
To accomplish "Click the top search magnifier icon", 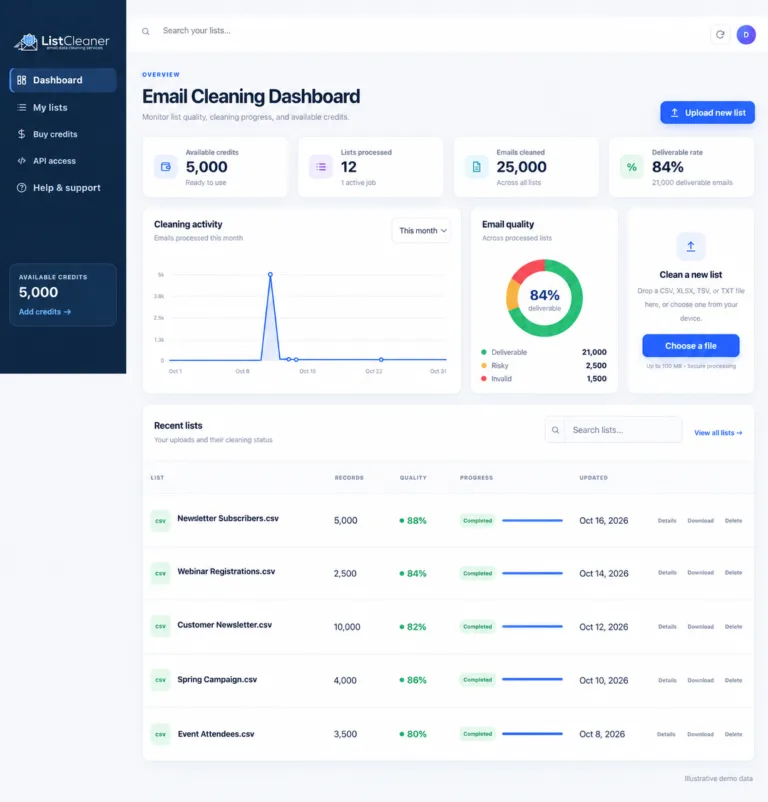I will (146, 31).
